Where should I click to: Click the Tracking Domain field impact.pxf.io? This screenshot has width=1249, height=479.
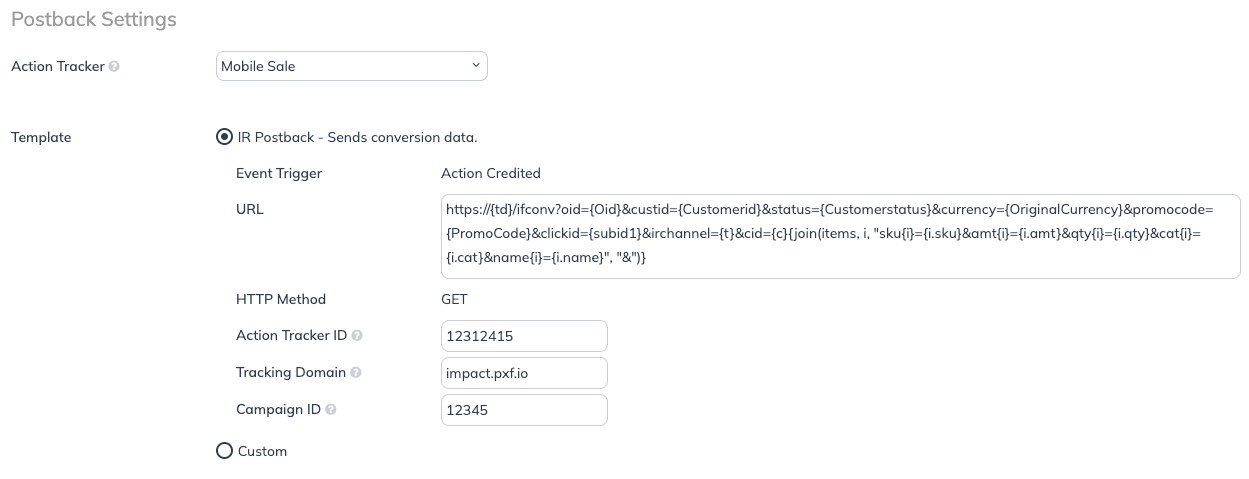523,373
